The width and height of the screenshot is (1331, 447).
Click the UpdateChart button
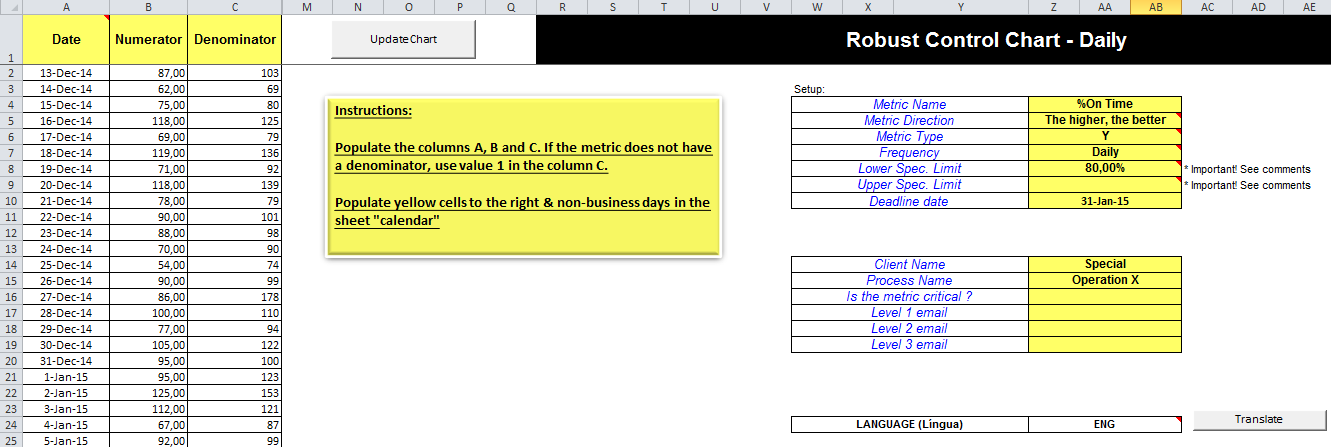tap(403, 40)
